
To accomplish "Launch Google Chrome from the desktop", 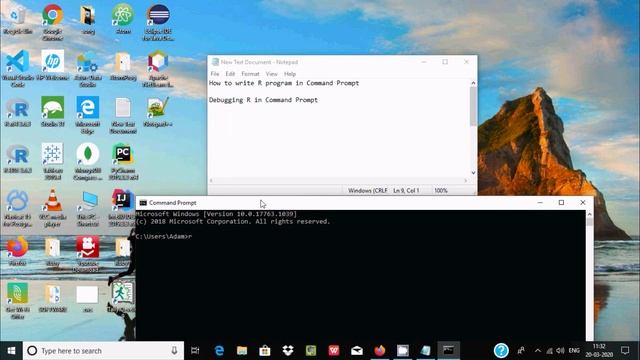I will pyautogui.click(x=53, y=21).
